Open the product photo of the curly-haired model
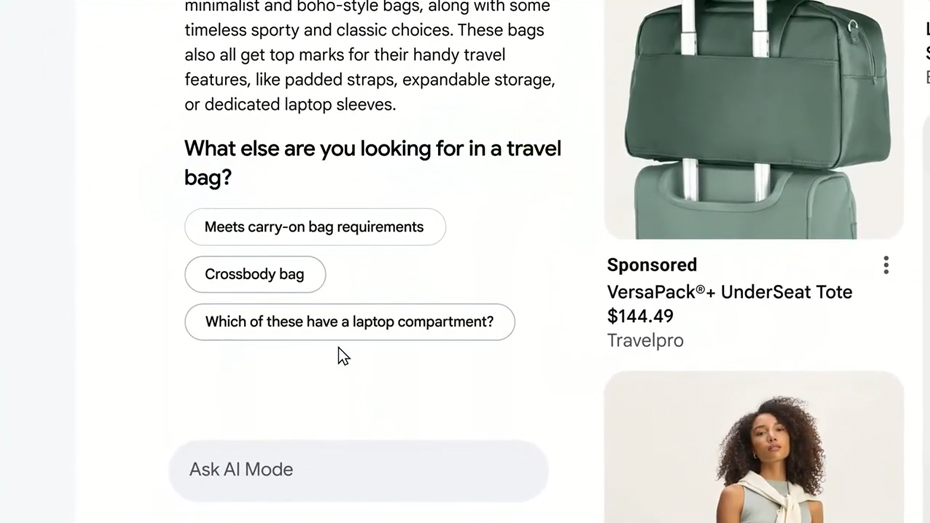 (x=754, y=447)
